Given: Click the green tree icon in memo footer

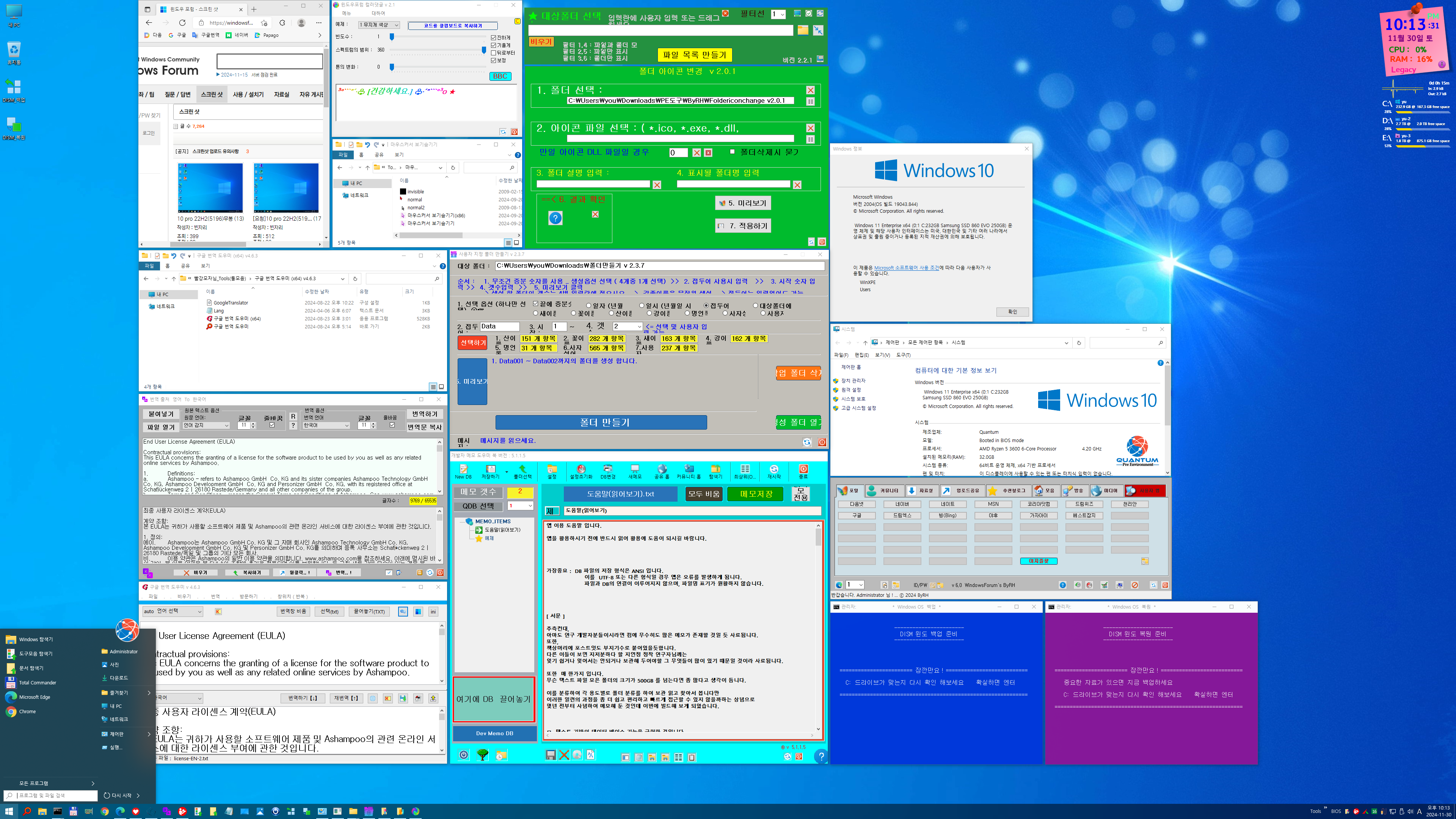Looking at the screenshot, I should (x=482, y=755).
